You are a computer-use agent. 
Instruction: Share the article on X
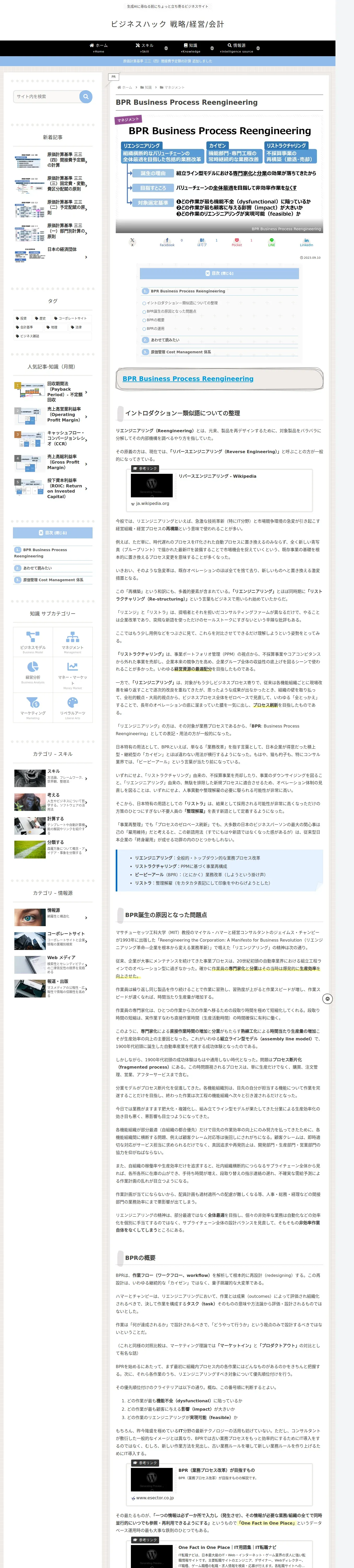click(132, 242)
